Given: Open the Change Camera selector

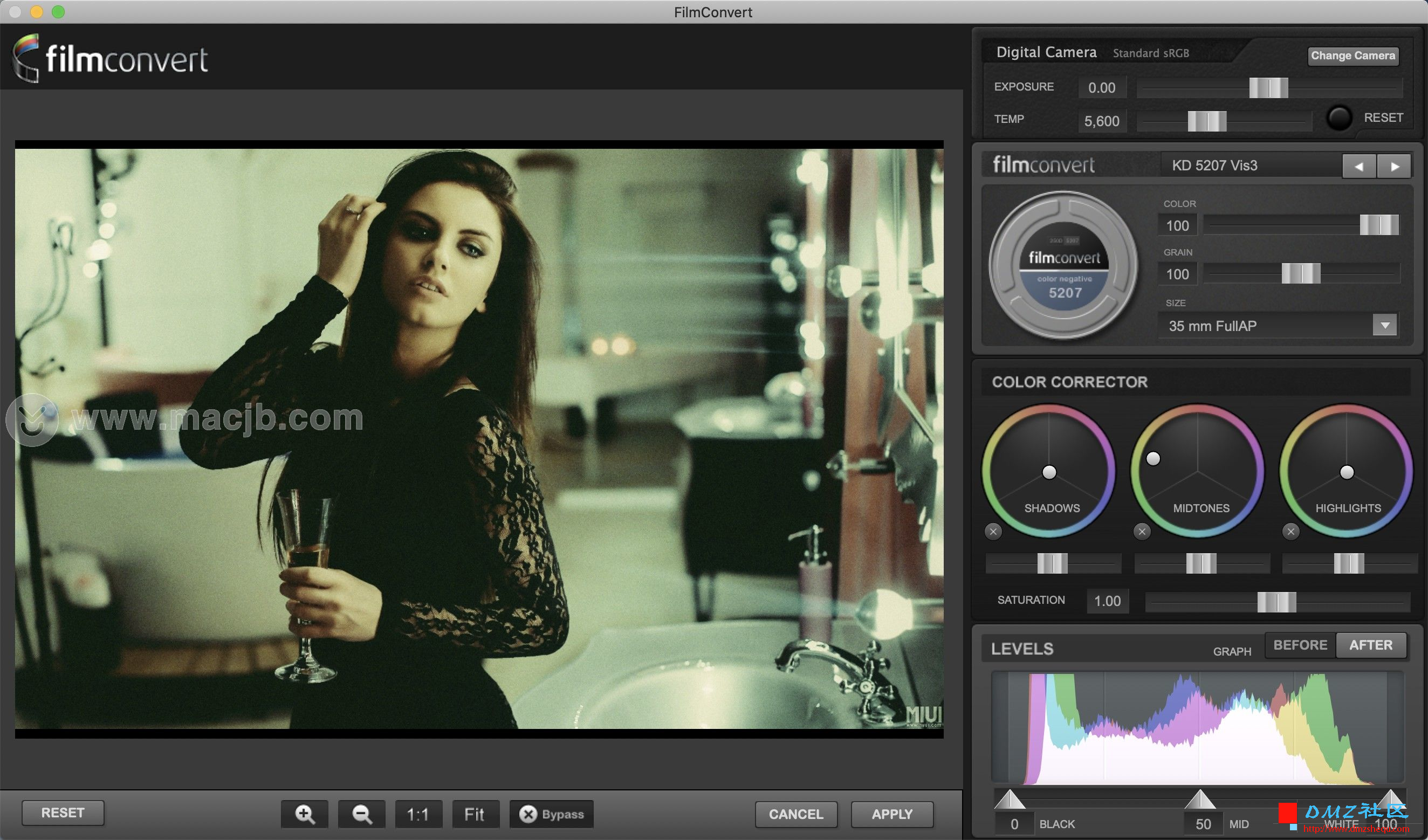Looking at the screenshot, I should pos(1353,56).
